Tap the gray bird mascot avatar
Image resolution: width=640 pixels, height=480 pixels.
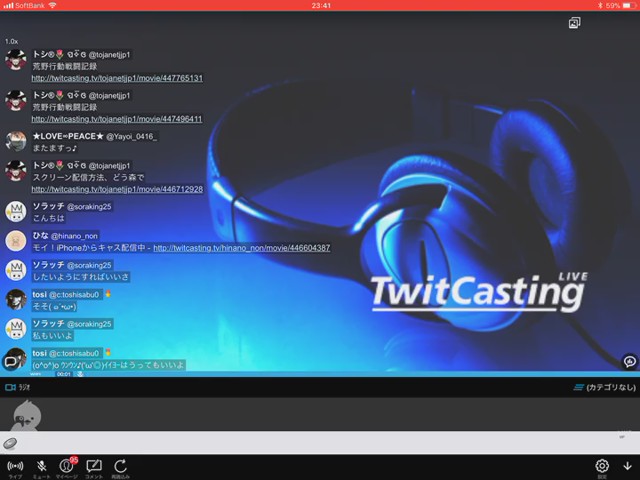coord(26,416)
